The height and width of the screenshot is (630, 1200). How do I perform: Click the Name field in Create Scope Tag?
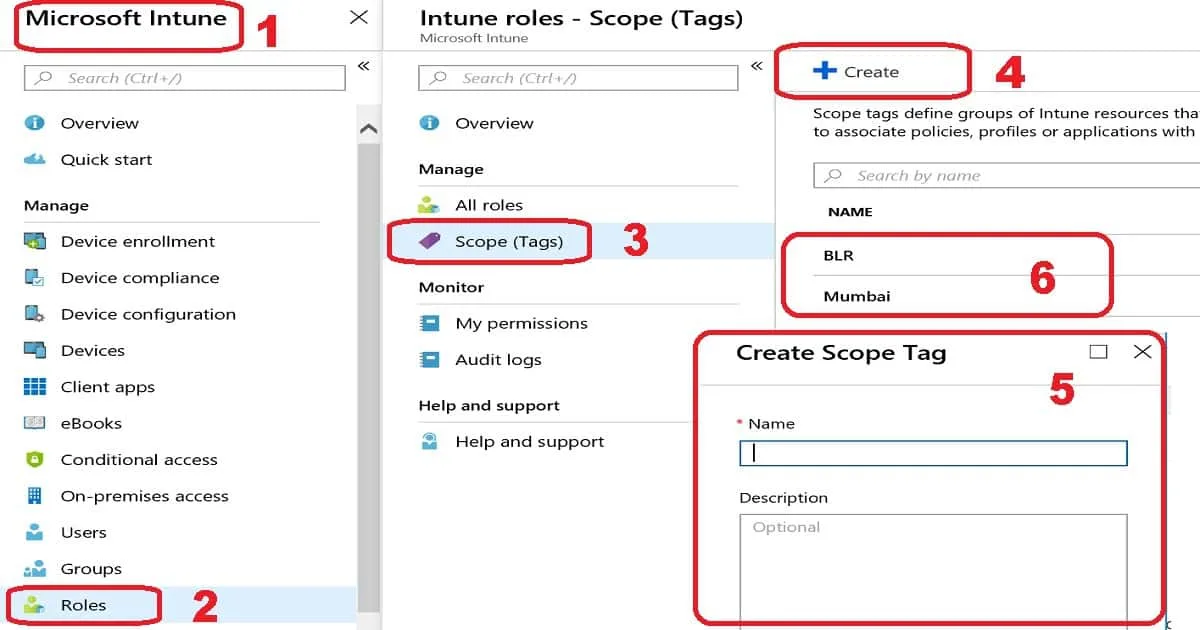pos(933,453)
